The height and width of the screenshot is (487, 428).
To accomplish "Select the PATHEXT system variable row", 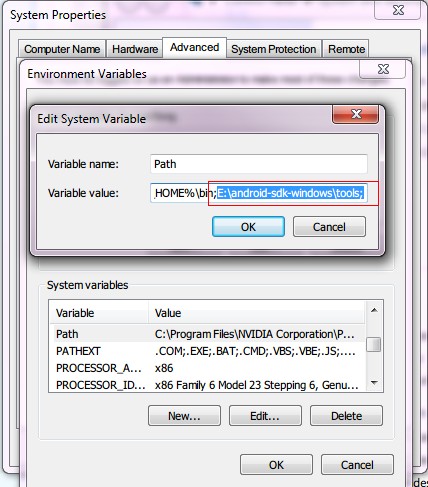I will [207, 351].
